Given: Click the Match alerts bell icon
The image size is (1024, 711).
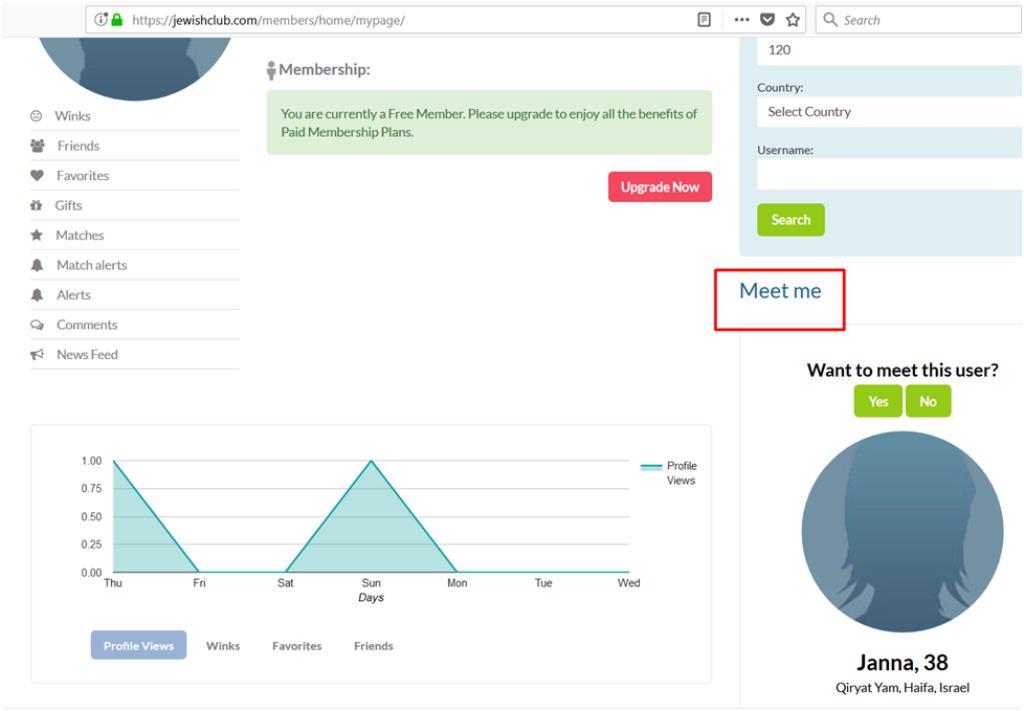Looking at the screenshot, I should pyautogui.click(x=37, y=265).
